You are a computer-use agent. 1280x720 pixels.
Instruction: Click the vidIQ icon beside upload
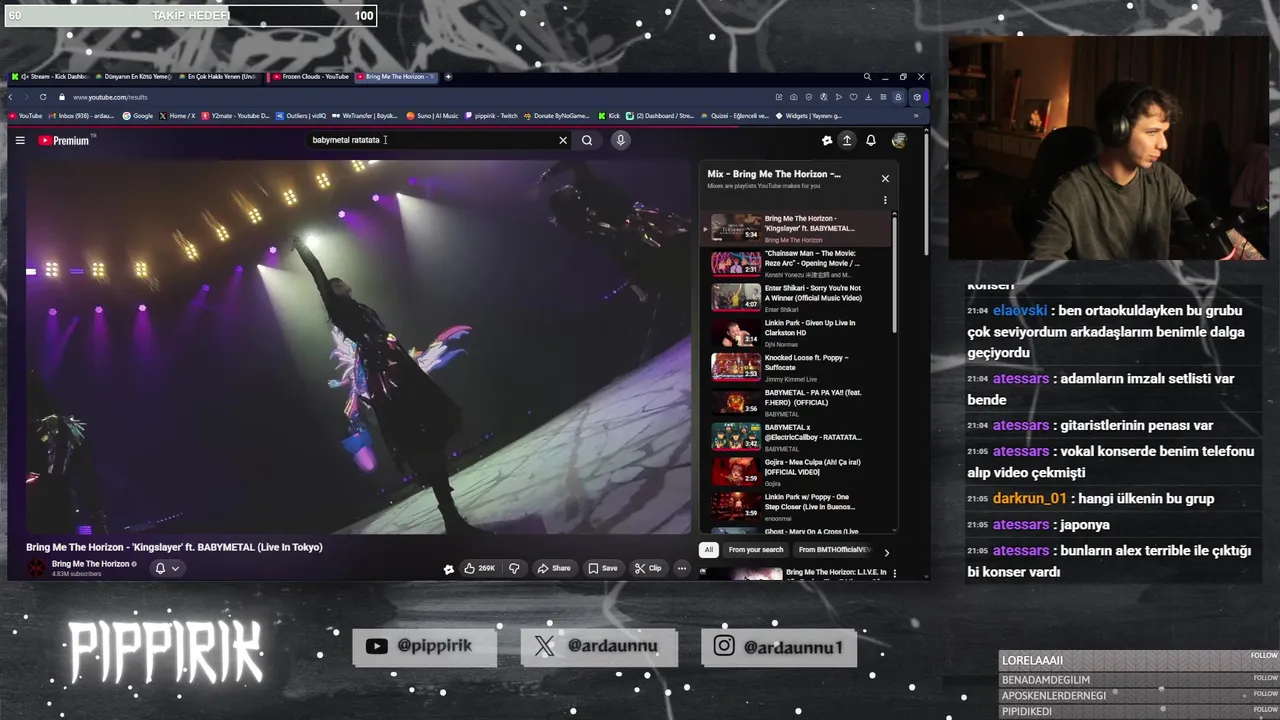tap(827, 141)
